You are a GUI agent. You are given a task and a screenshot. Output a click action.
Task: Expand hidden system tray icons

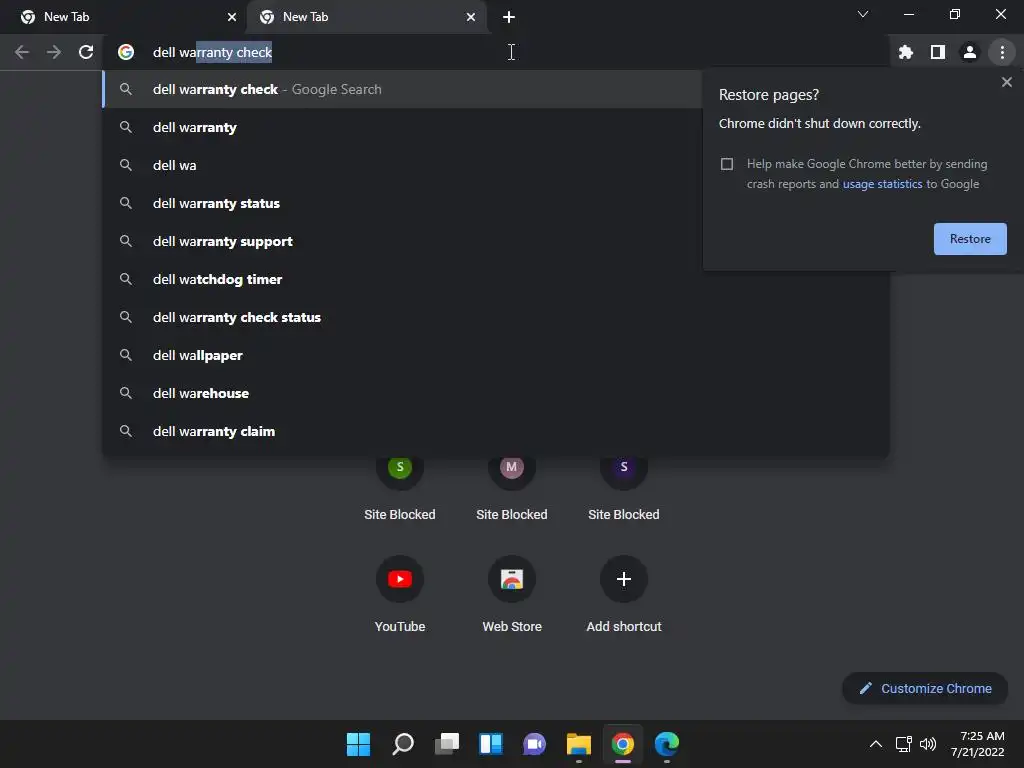coord(876,744)
